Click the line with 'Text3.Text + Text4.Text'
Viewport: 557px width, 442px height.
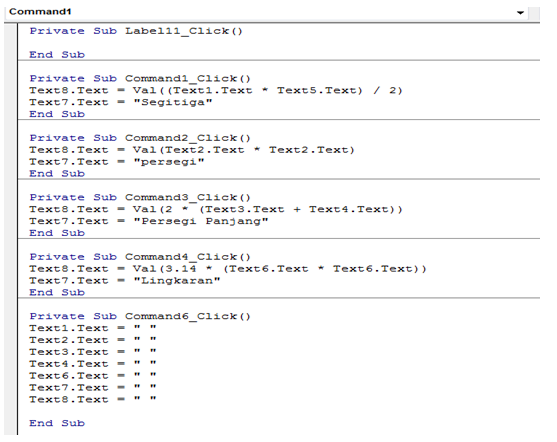216,209
